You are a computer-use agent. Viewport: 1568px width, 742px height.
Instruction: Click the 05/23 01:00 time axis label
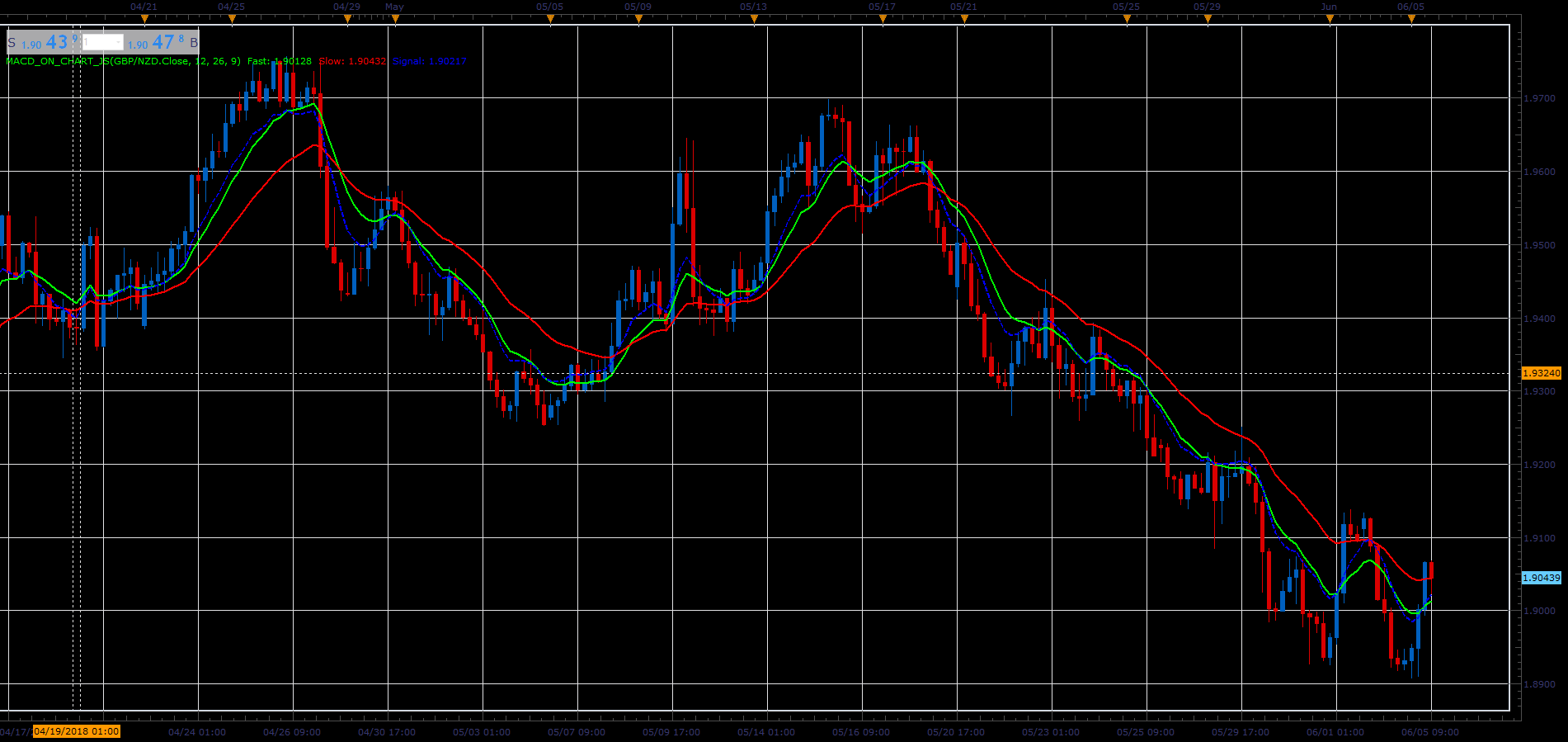click(1051, 732)
